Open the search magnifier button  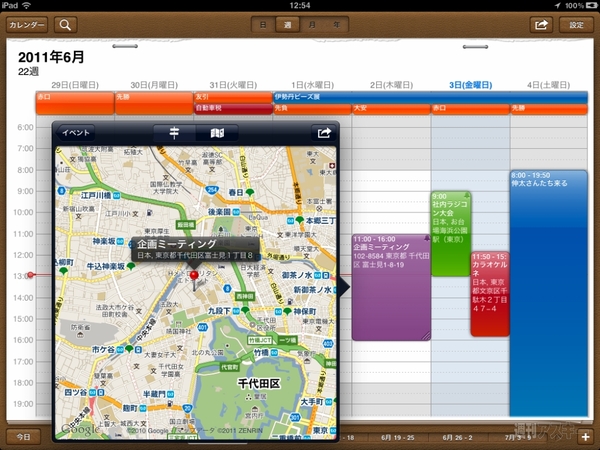point(65,25)
